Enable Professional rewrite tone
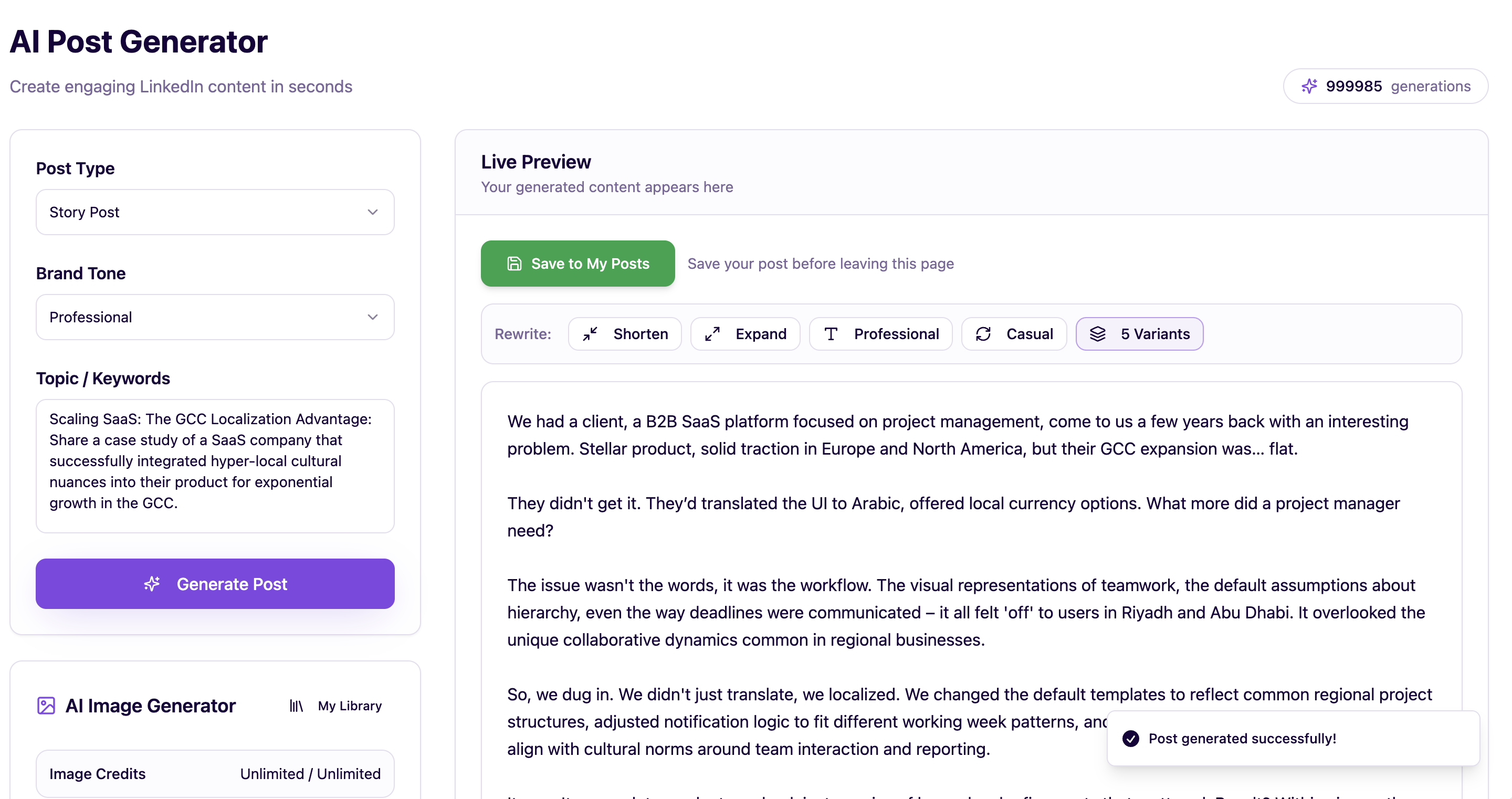Image resolution: width=1512 pixels, height=799 pixels. [x=880, y=333]
